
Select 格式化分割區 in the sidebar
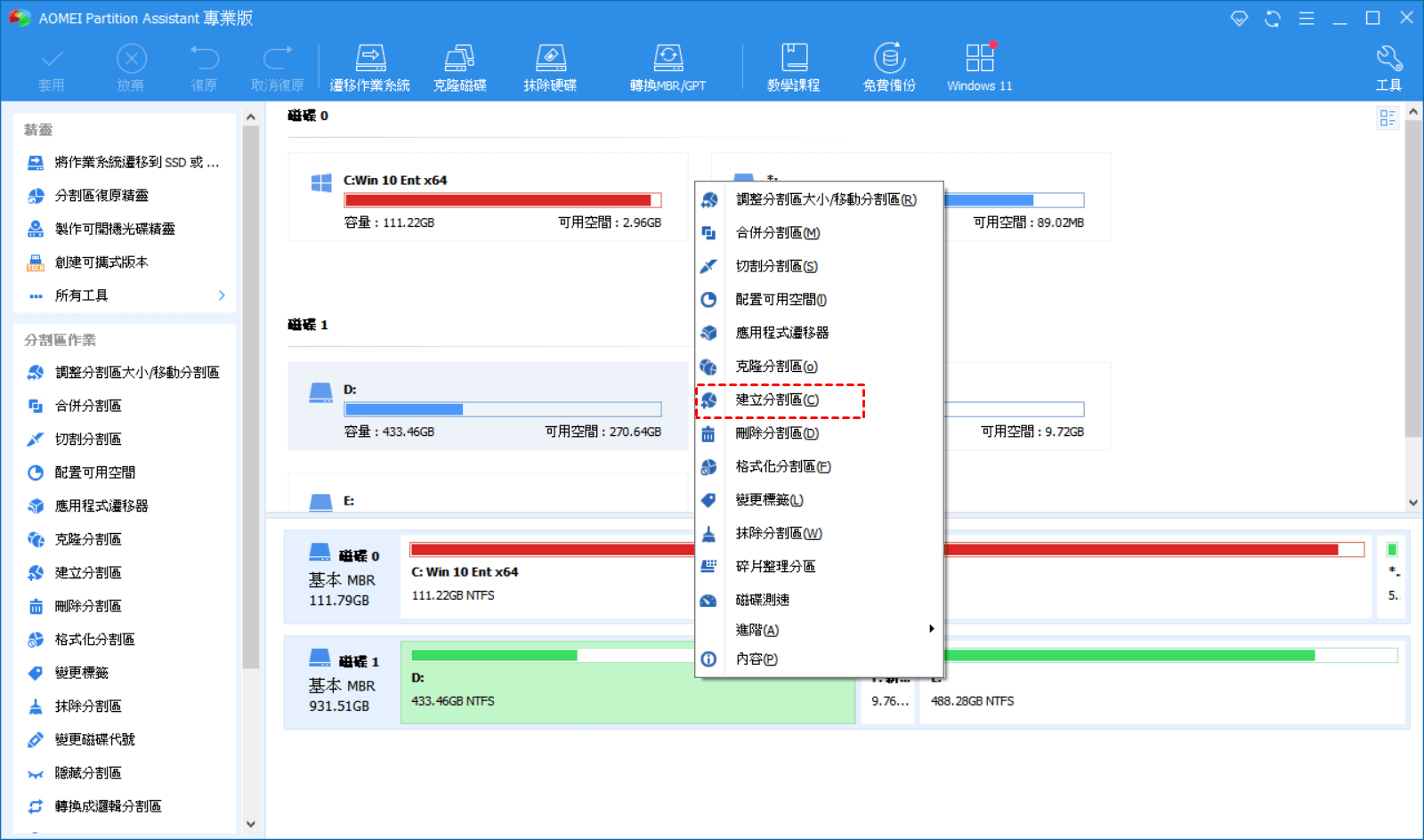tap(81, 640)
